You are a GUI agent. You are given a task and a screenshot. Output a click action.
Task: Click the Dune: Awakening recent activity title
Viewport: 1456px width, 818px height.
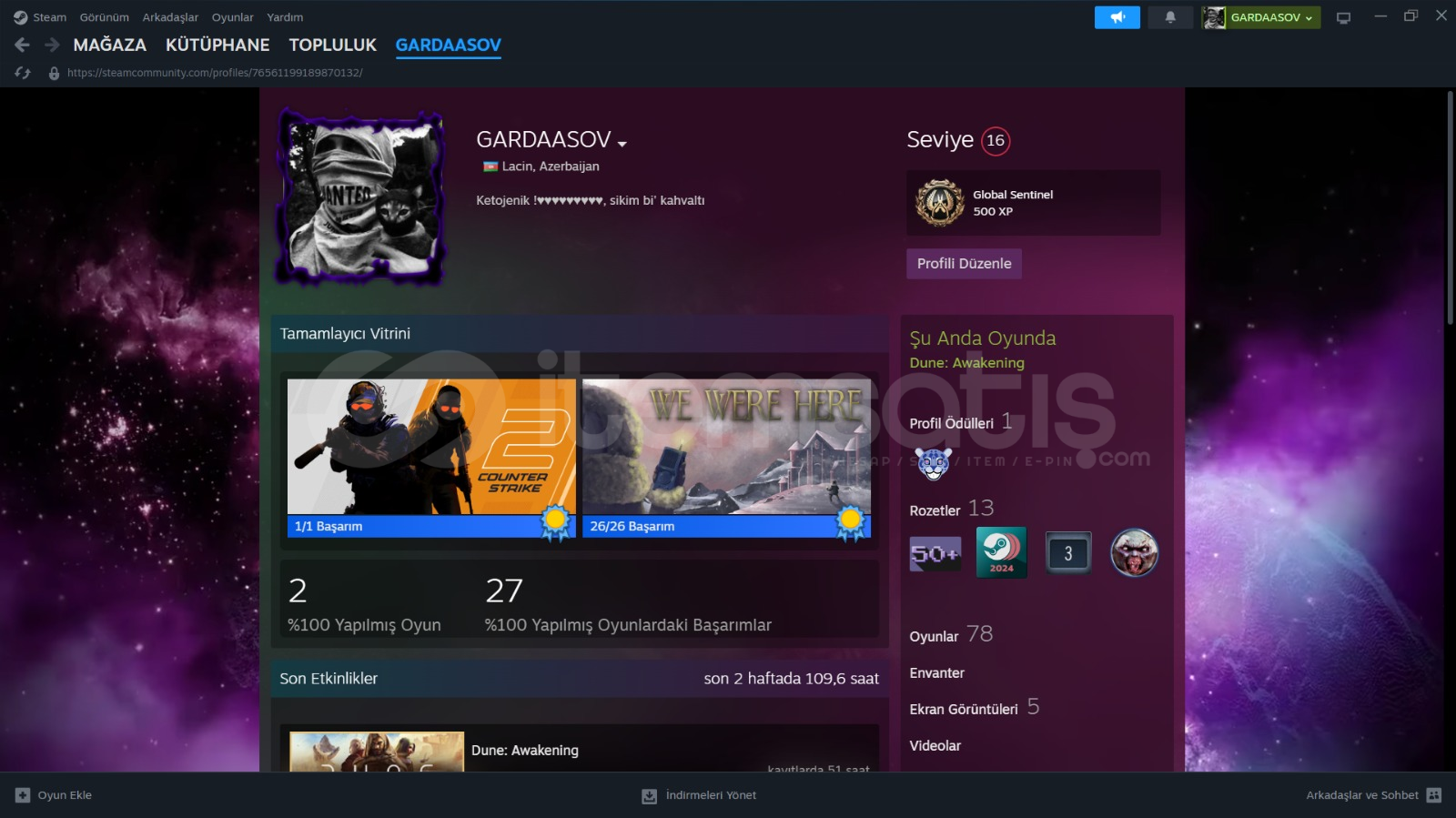click(x=525, y=751)
